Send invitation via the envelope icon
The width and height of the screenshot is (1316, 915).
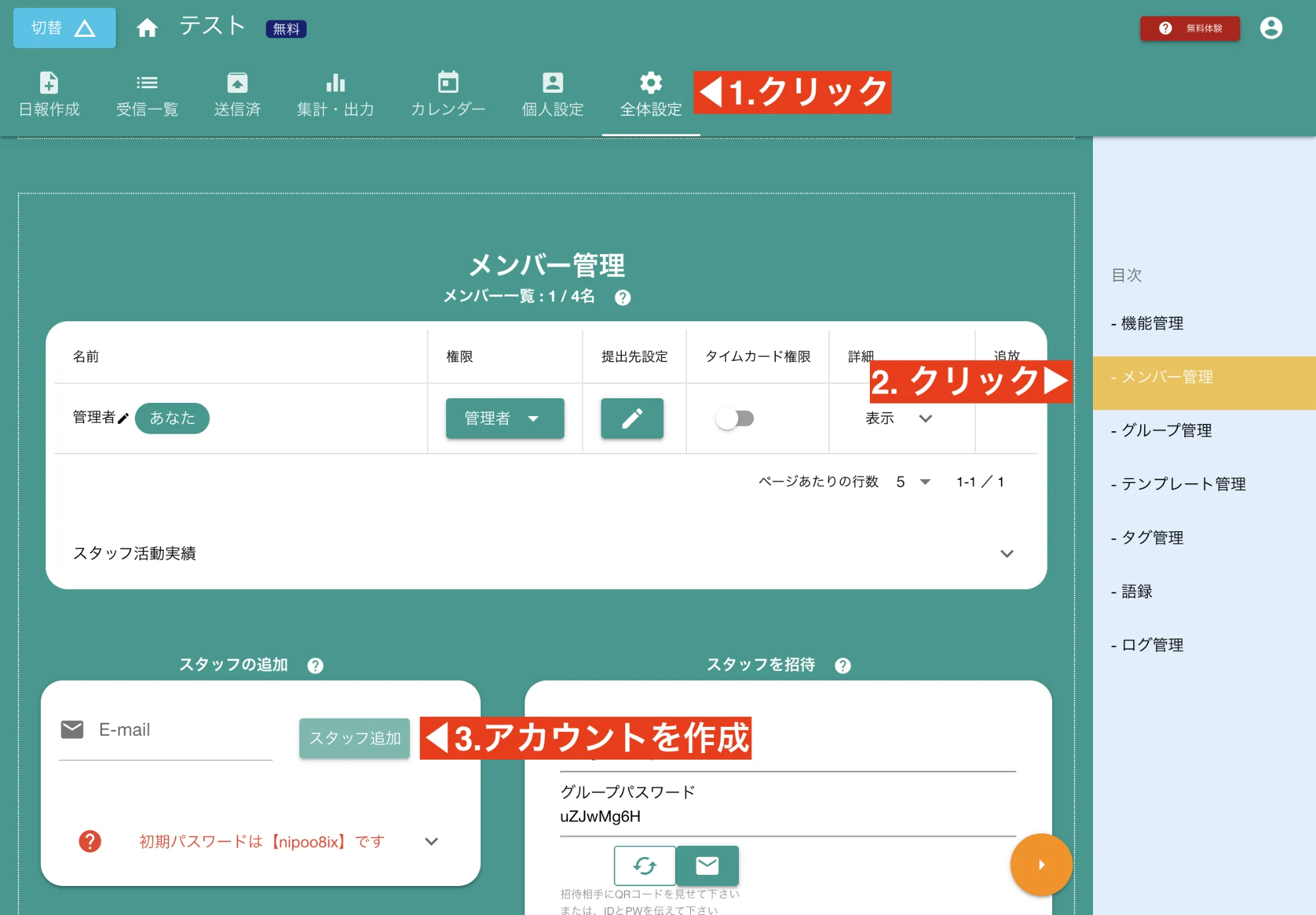tap(707, 866)
